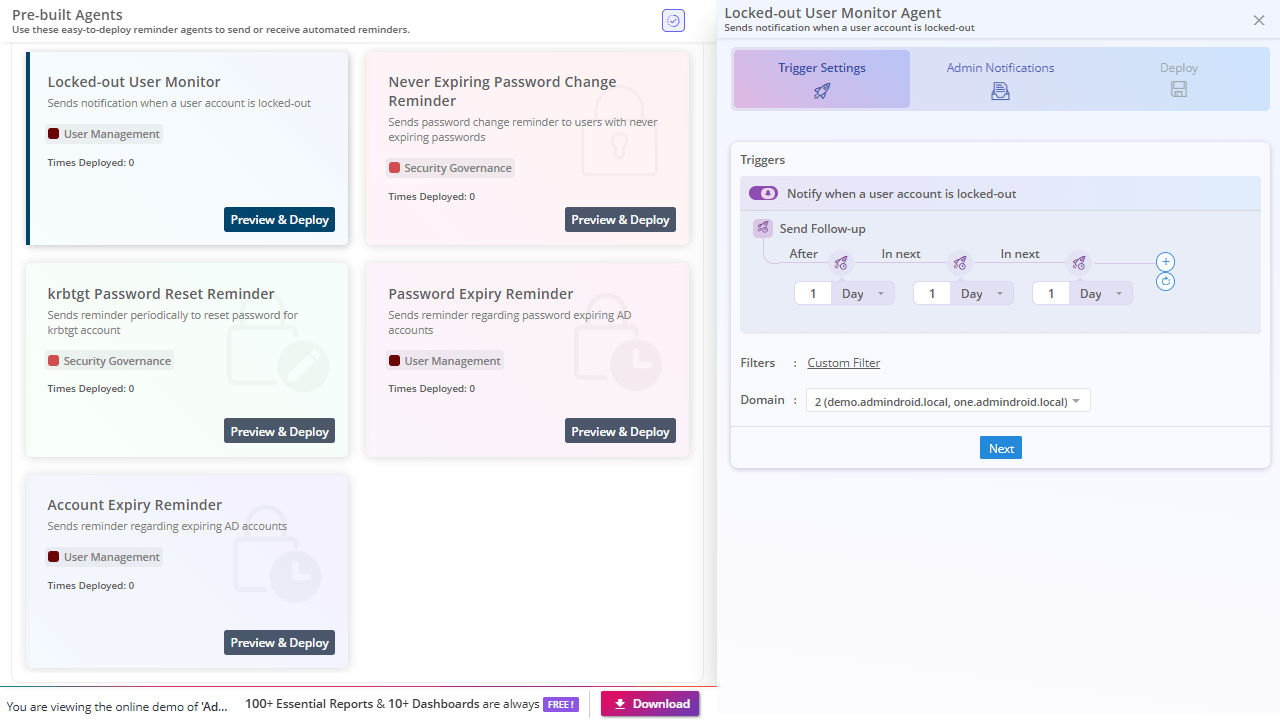Preview & Deploy krbtgt Password Reset Reminder
Image resolution: width=1280 pixels, height=720 pixels.
pyautogui.click(x=280, y=432)
